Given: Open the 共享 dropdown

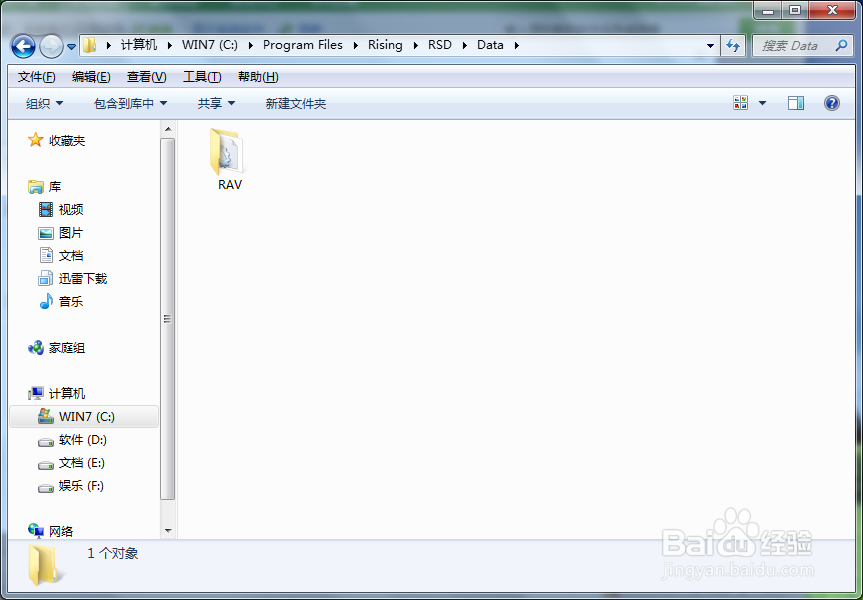Looking at the screenshot, I should pos(216,103).
